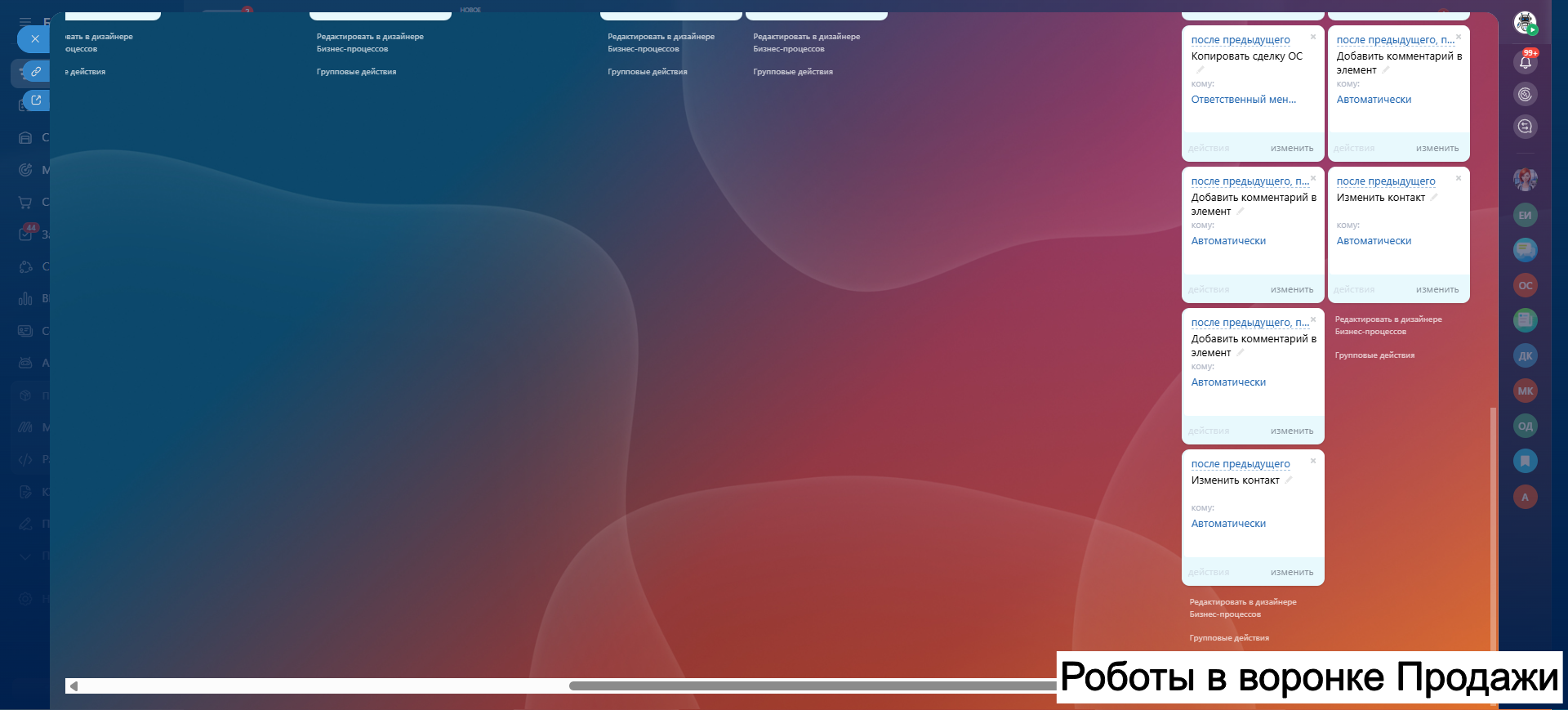Viewport: 1568px width, 710px height.
Task: Click the pencil in the lower Изменить контакт card
Action: click(x=1288, y=480)
